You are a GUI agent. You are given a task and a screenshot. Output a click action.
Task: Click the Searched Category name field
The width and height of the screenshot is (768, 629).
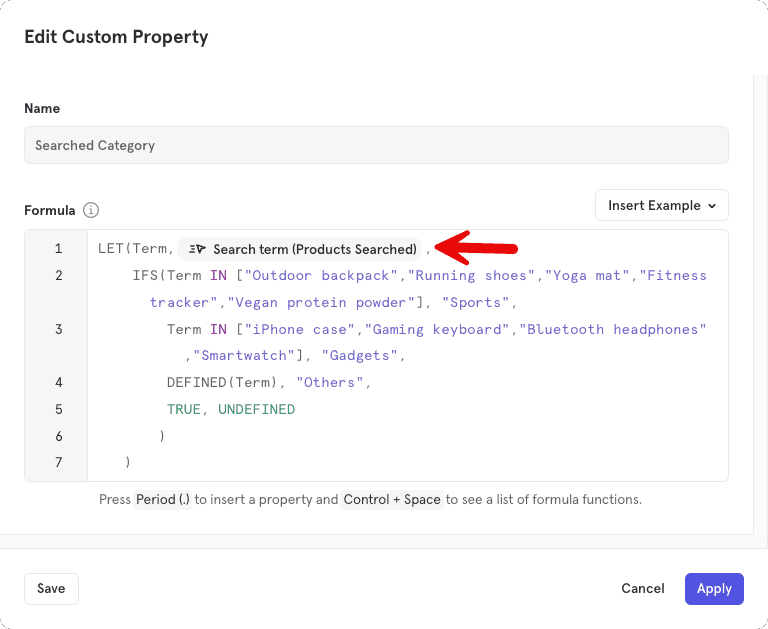pos(376,145)
